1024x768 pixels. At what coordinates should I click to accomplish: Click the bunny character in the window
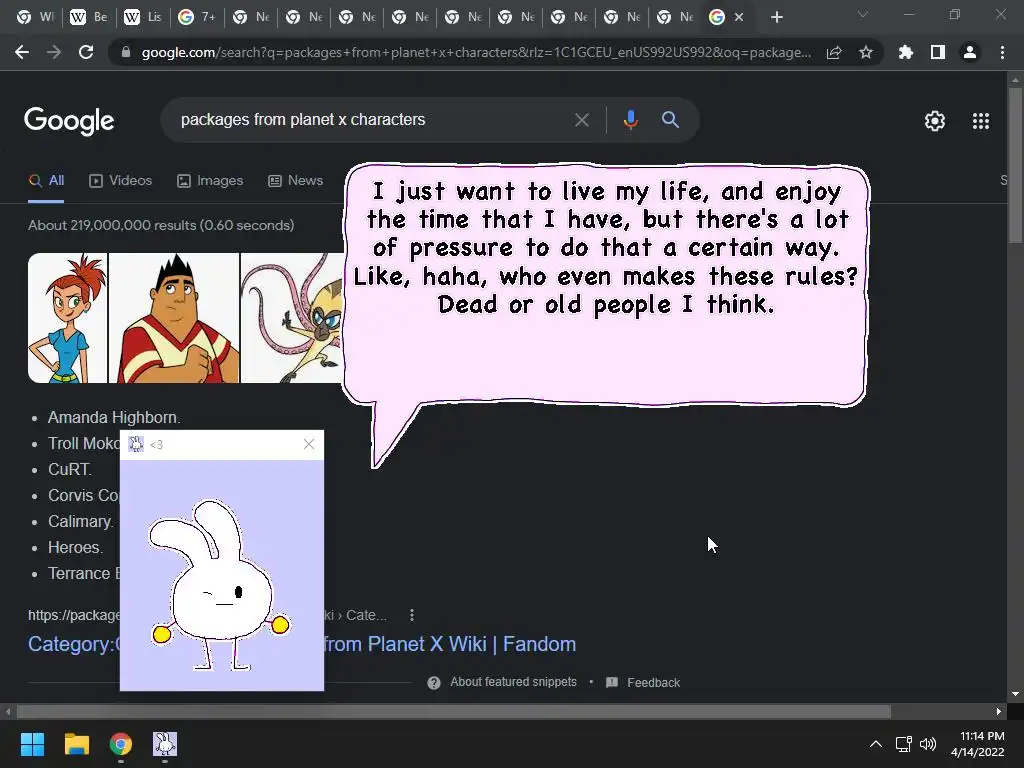[220, 586]
